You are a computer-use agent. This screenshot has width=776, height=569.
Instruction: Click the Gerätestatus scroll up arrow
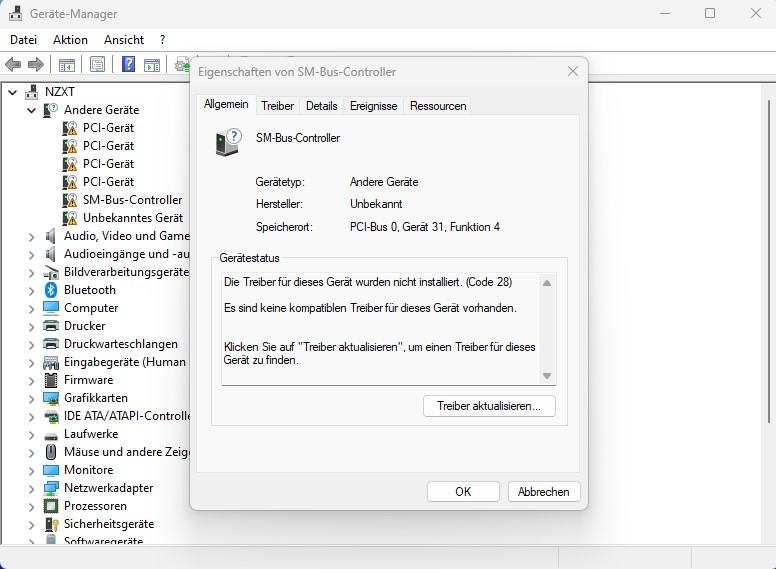(547, 284)
